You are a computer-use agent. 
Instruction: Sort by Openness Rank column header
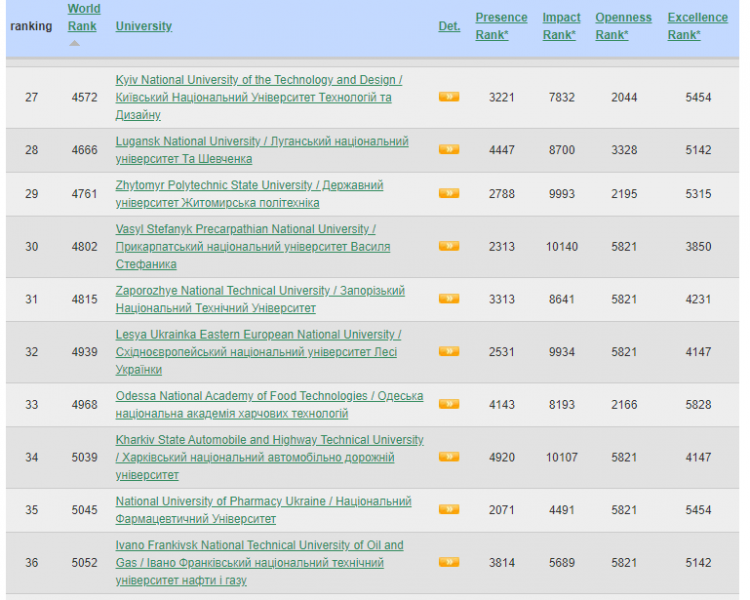click(x=621, y=26)
